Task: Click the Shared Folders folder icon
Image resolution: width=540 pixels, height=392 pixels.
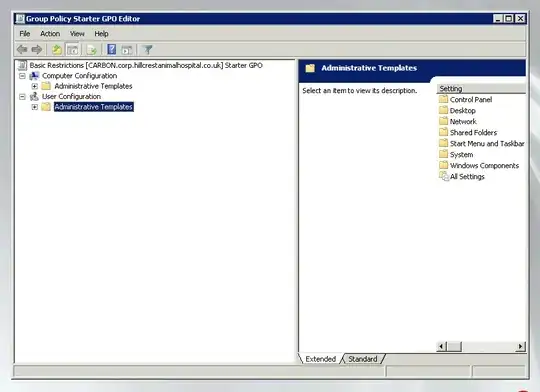Action: 443,132
